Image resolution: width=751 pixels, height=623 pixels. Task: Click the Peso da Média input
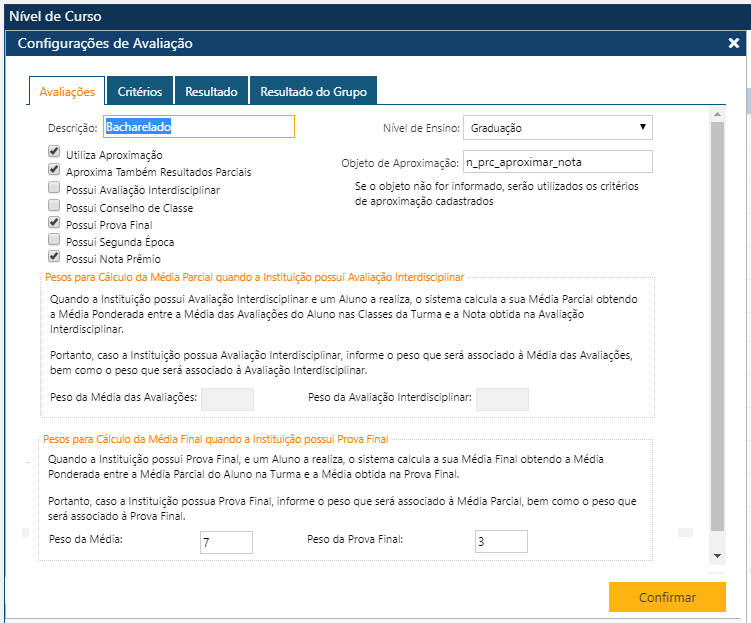227,542
